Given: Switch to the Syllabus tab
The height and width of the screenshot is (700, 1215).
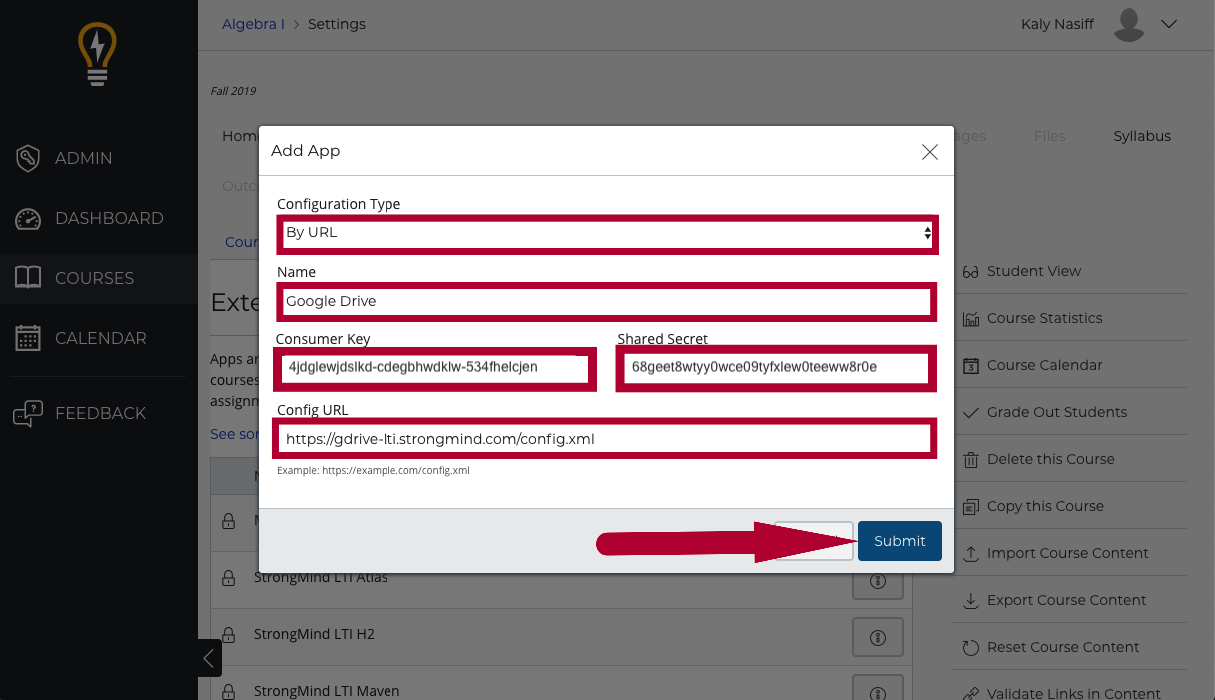Looking at the screenshot, I should click(x=1142, y=136).
